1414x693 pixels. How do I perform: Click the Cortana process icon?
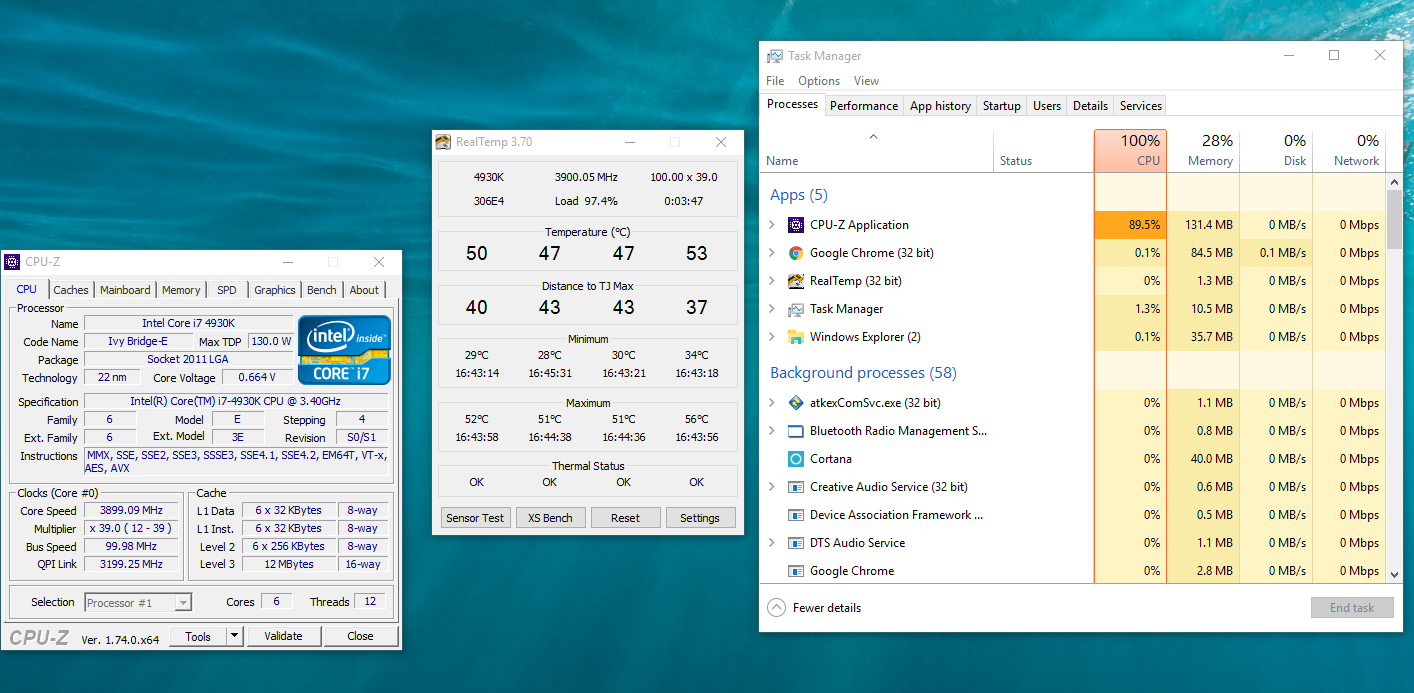(x=796, y=459)
